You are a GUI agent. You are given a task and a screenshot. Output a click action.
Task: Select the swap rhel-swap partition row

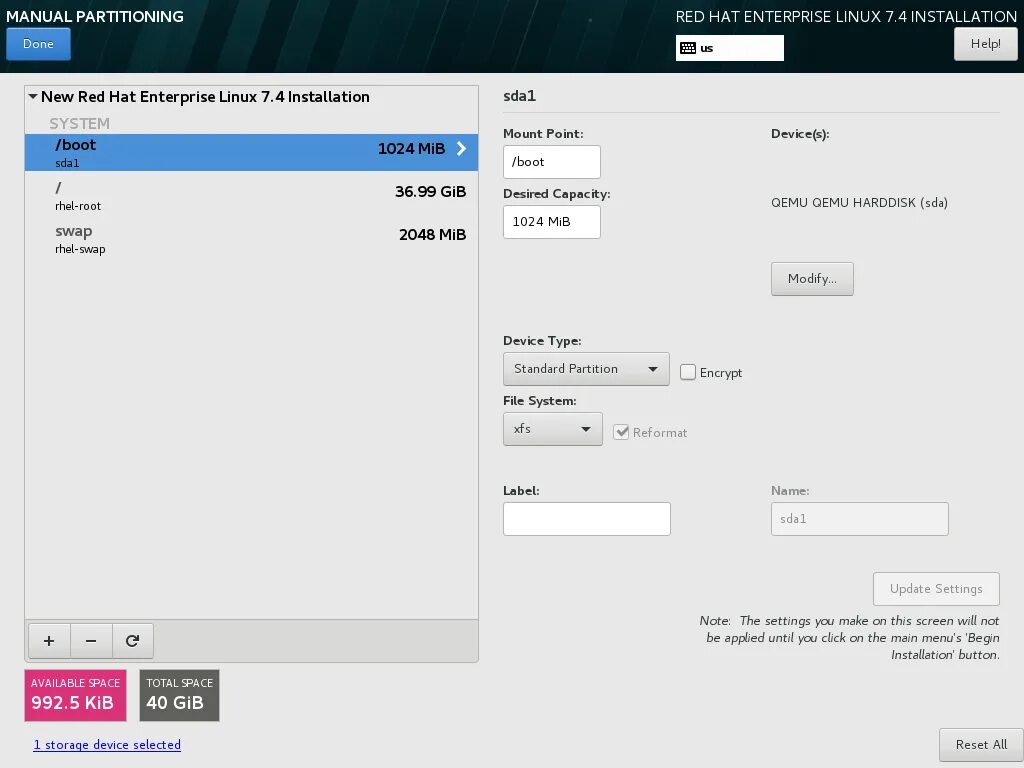(251, 239)
